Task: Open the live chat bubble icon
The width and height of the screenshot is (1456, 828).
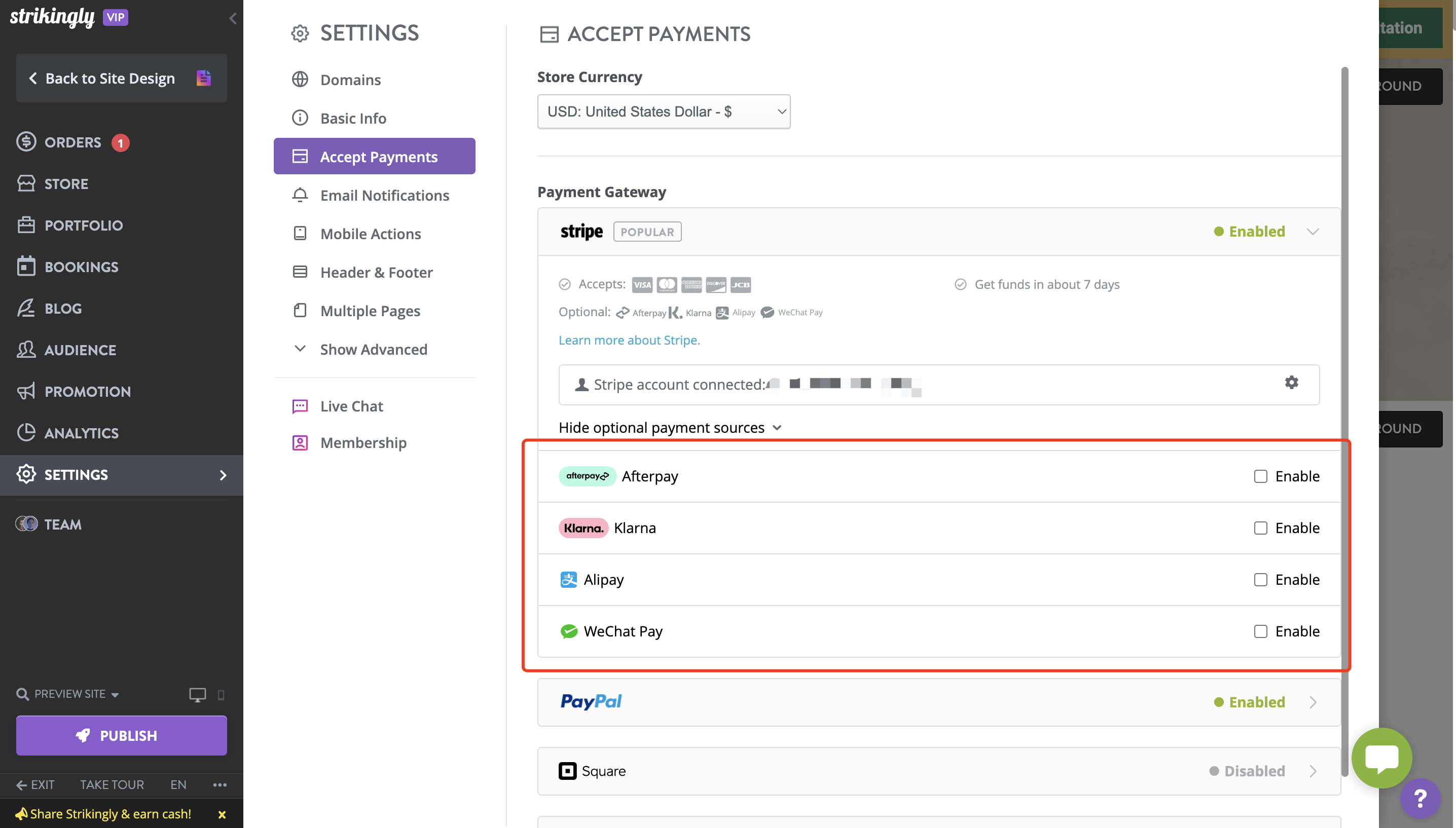Action: tap(1381, 758)
